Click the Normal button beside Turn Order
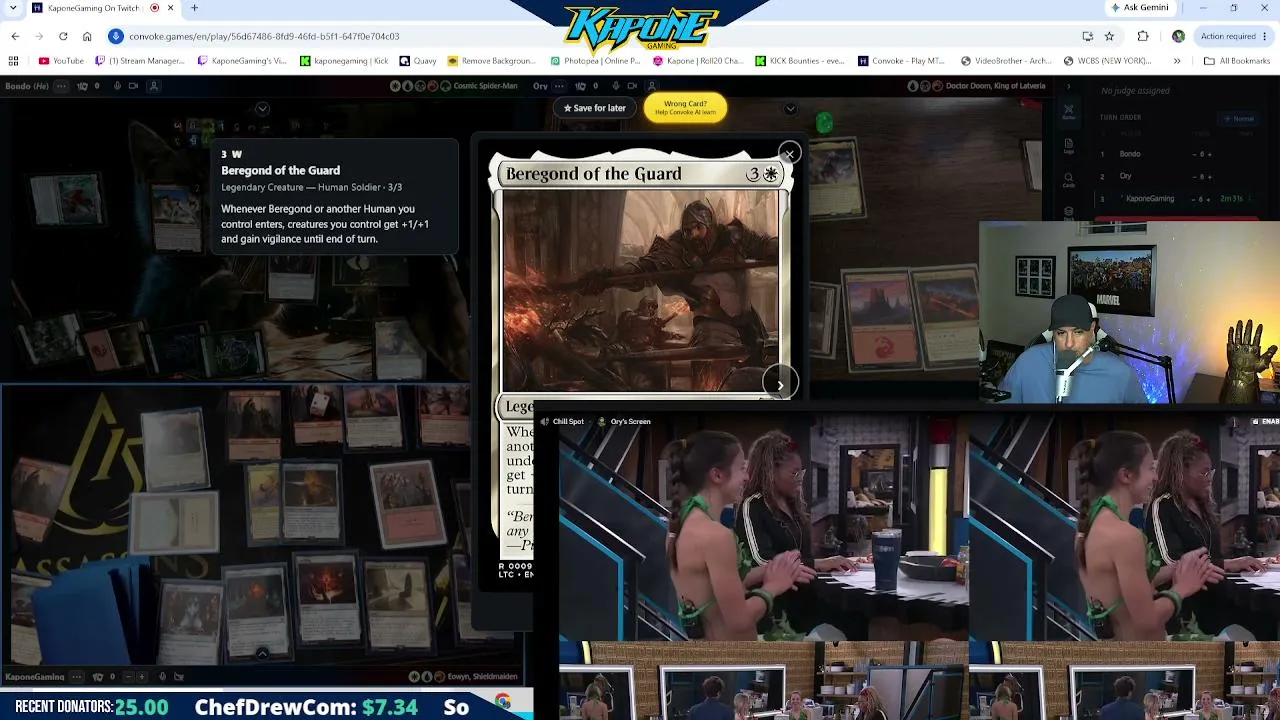The image size is (1280, 720). point(1239,118)
